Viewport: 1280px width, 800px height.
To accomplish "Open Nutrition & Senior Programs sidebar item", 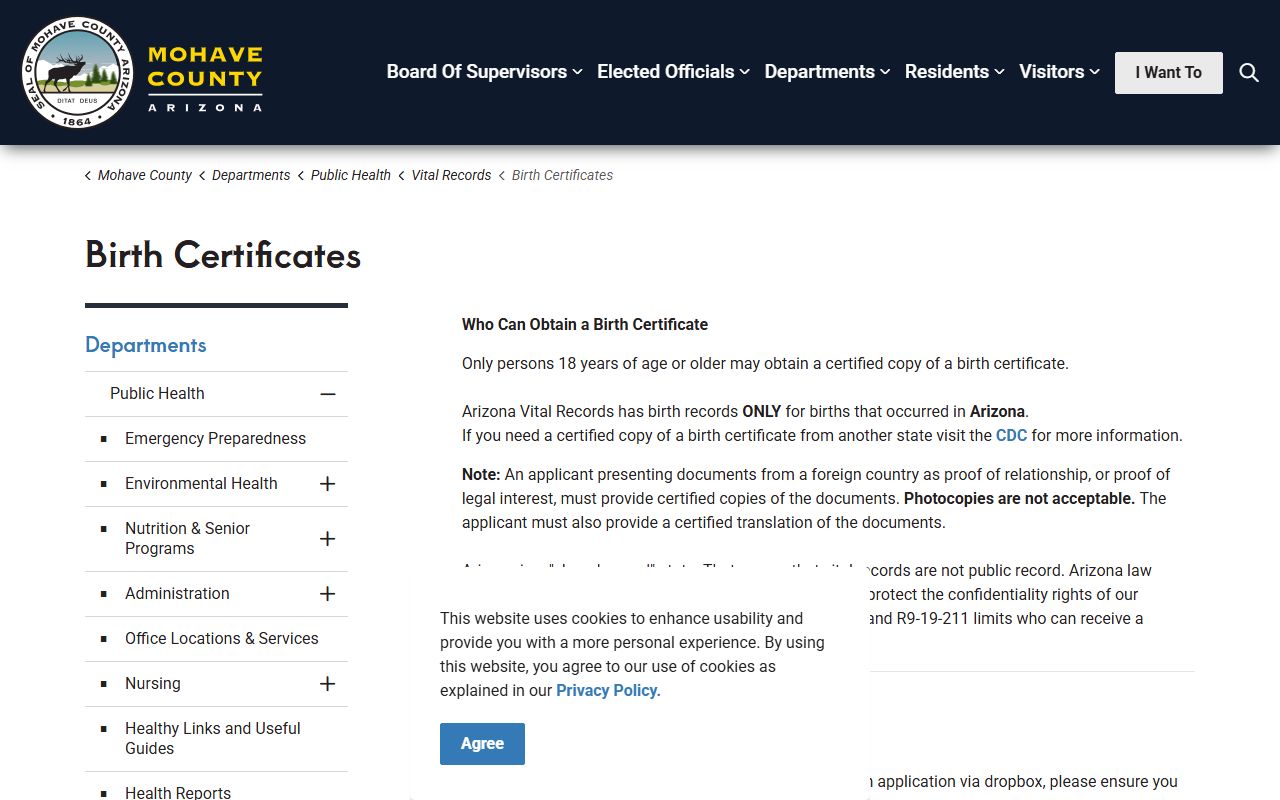I will point(187,539).
